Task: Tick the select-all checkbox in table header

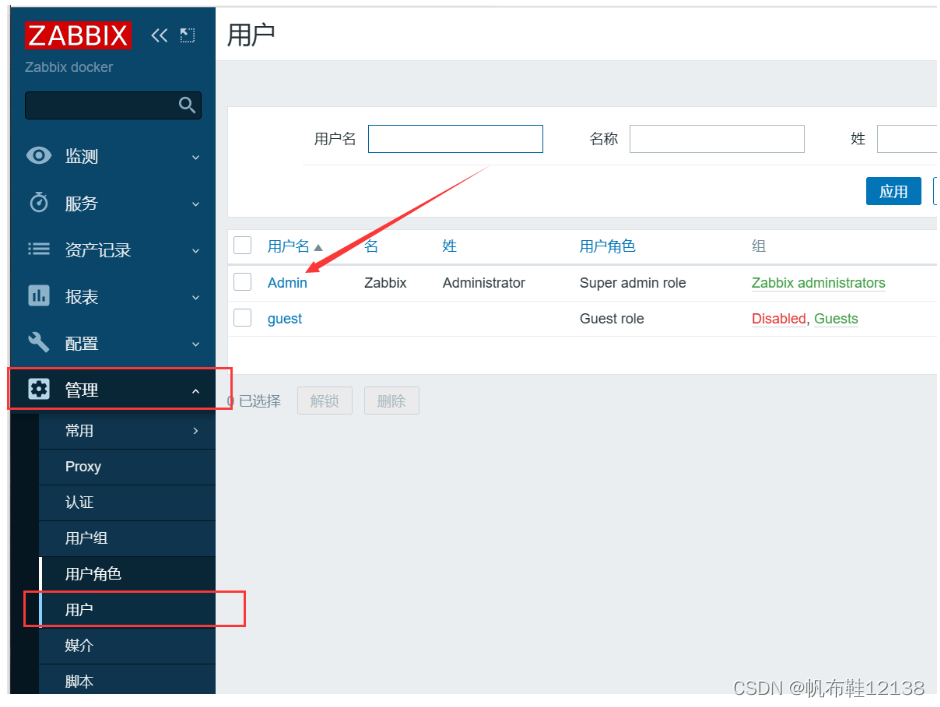Action: click(x=242, y=245)
